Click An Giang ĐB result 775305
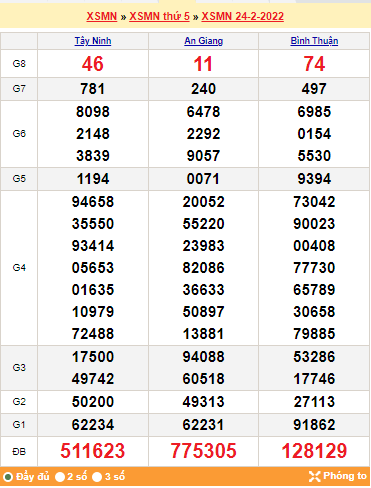The image size is (371, 488). click(x=203, y=451)
